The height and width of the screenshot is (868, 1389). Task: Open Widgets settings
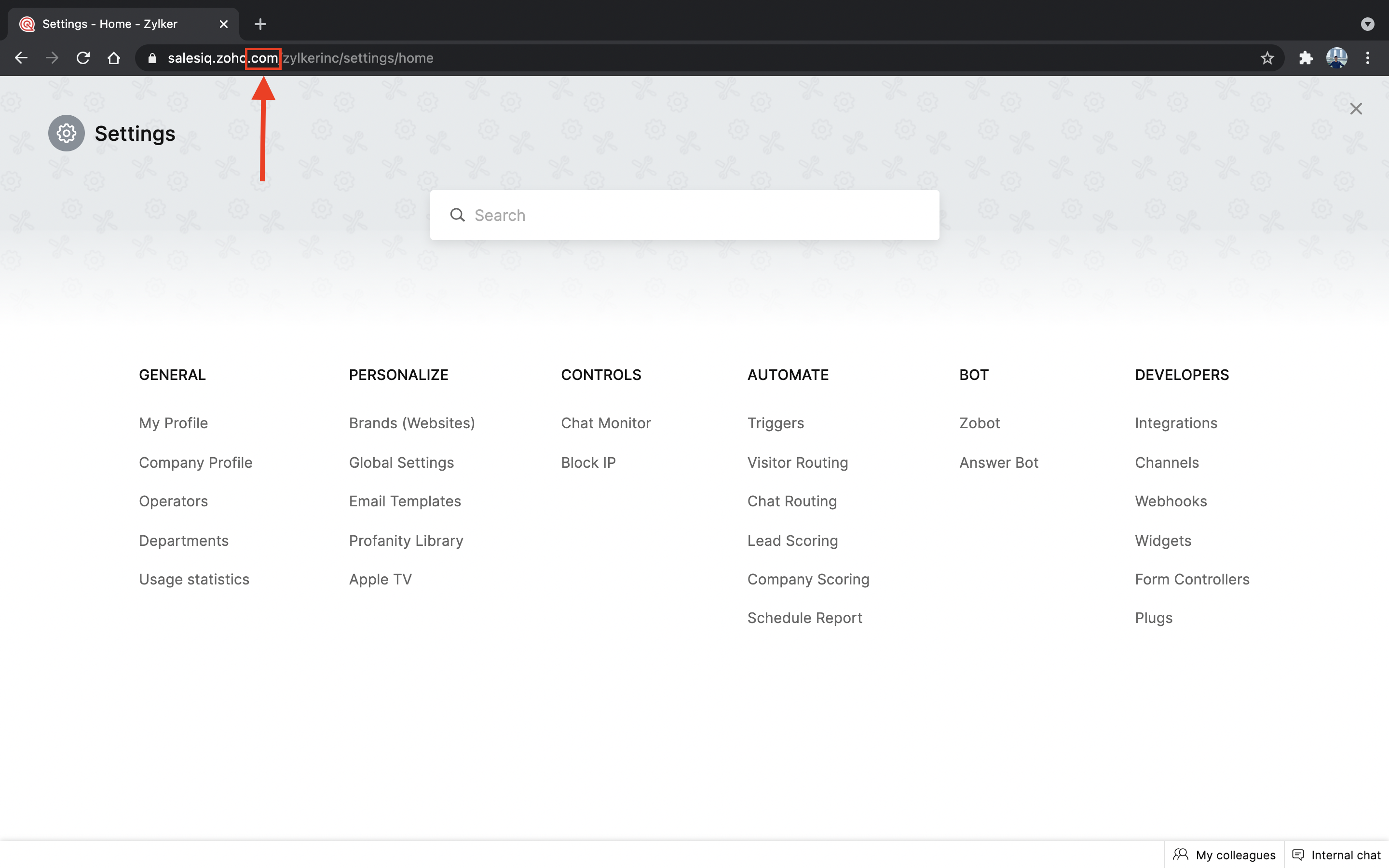[x=1163, y=541]
